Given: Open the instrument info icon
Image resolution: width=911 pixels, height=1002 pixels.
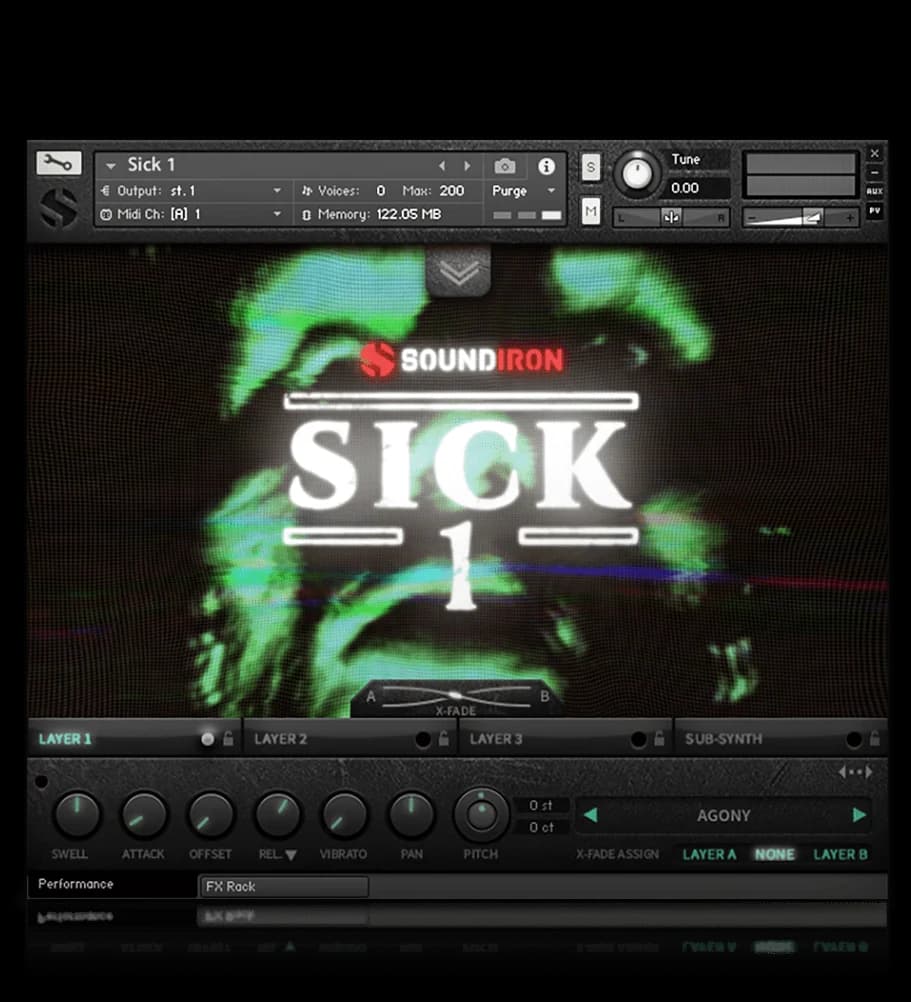Looking at the screenshot, I should pos(546,166).
